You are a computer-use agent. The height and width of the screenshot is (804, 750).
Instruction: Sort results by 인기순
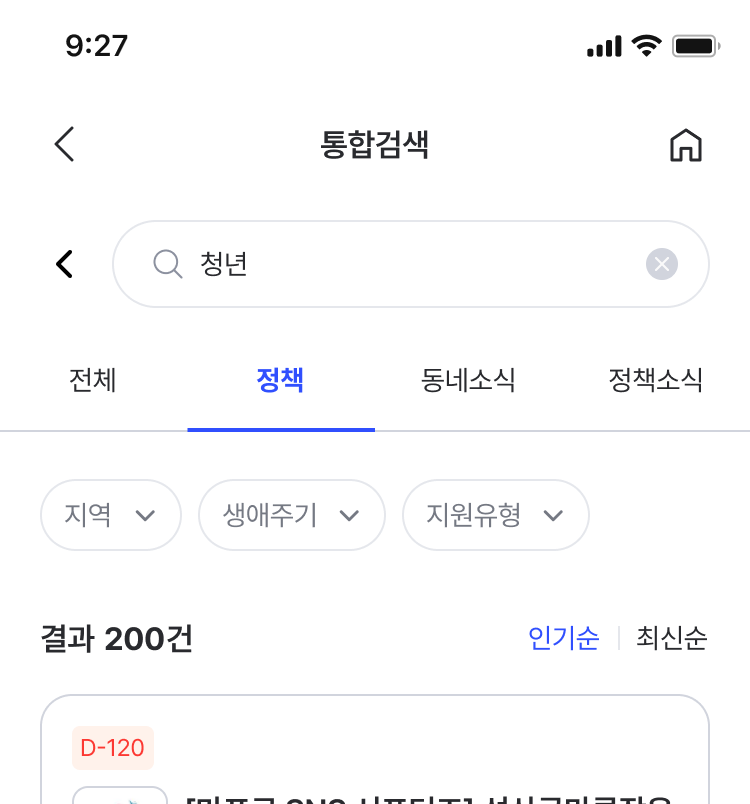pyautogui.click(x=563, y=638)
